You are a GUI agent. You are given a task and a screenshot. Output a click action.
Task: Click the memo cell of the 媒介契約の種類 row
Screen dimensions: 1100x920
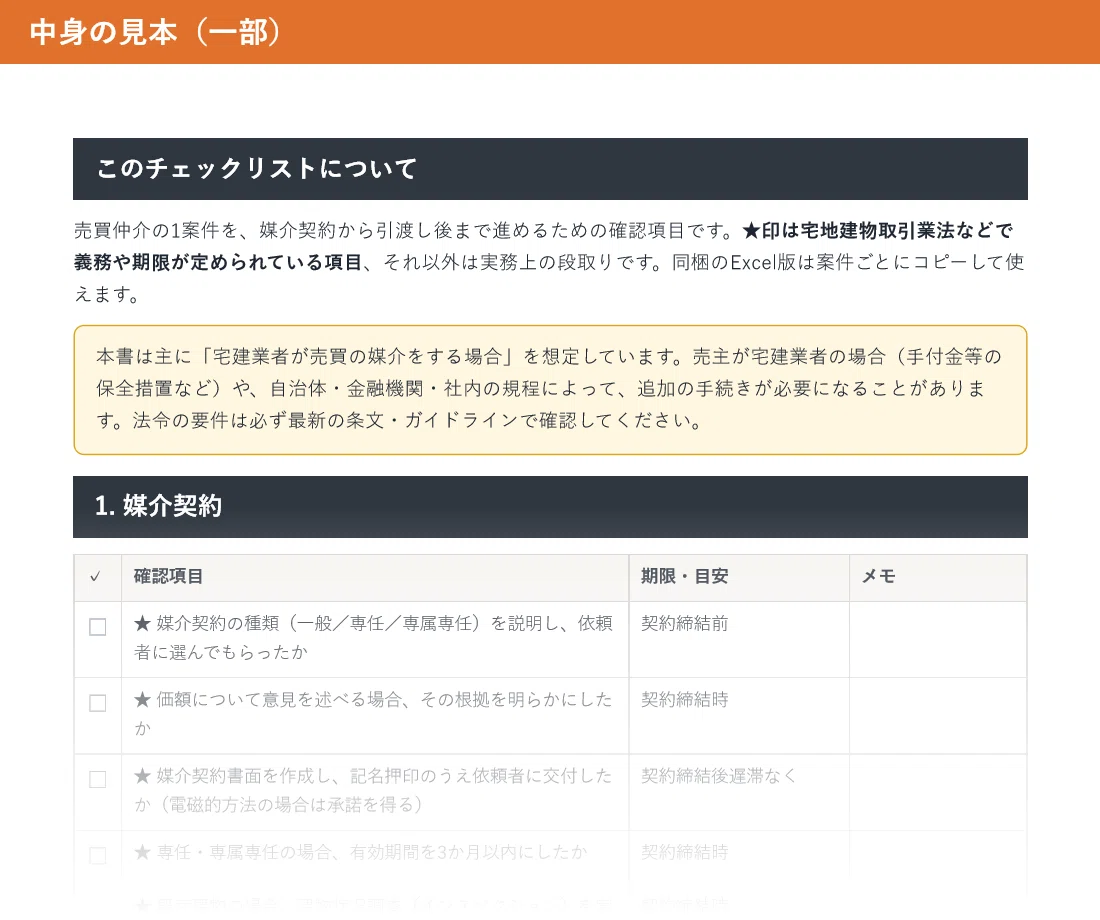point(938,639)
